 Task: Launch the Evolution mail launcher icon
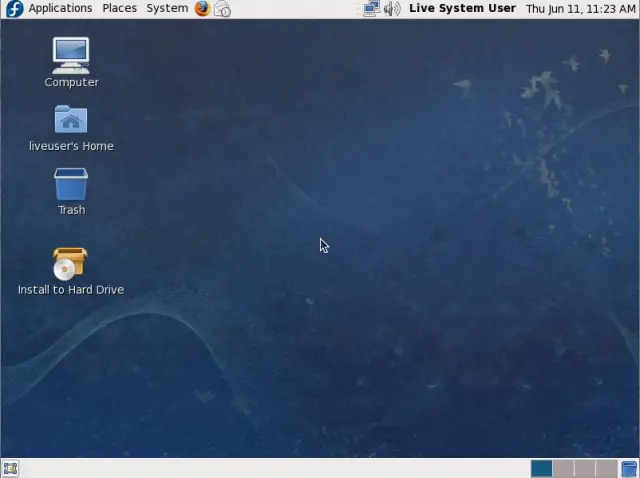click(x=223, y=8)
